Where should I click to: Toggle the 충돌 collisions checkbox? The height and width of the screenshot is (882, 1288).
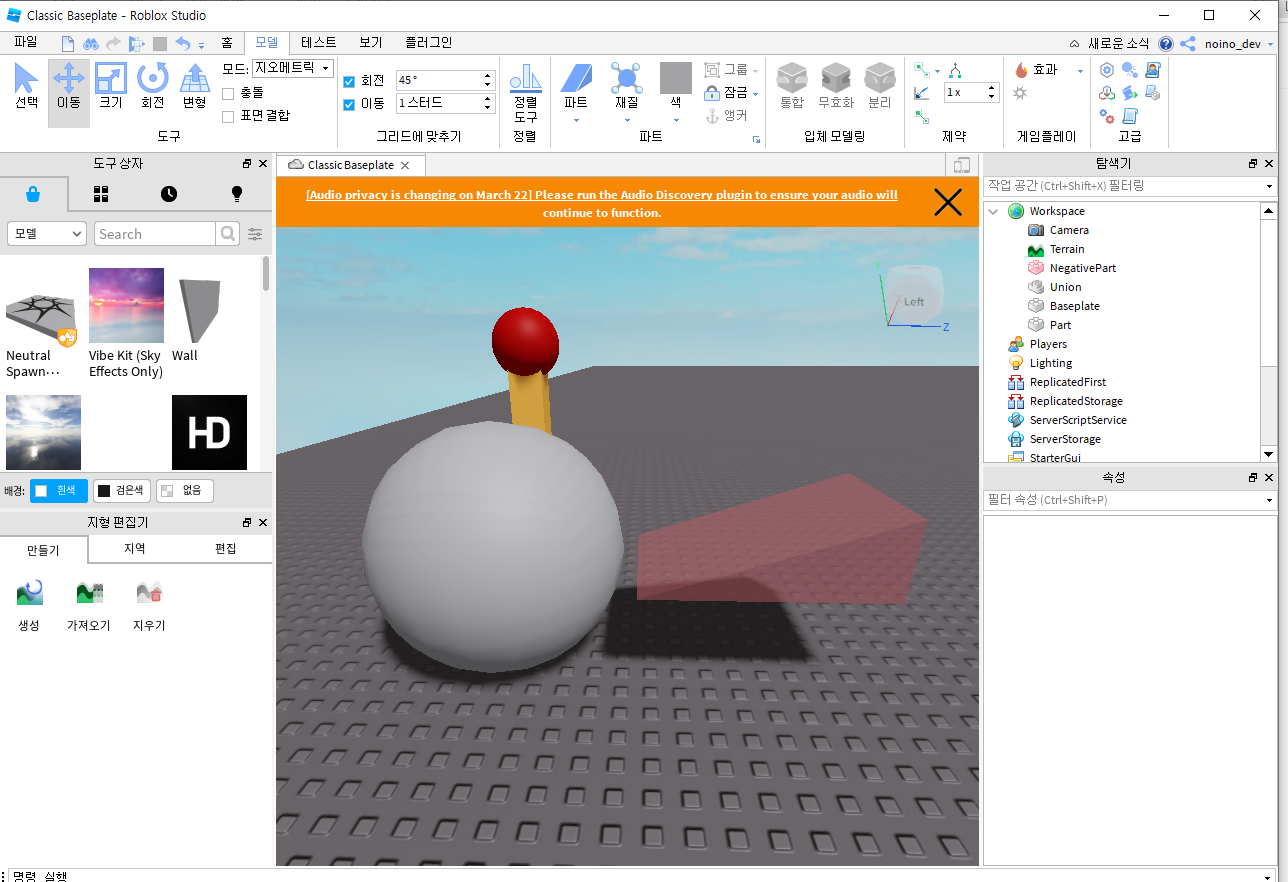coord(228,93)
